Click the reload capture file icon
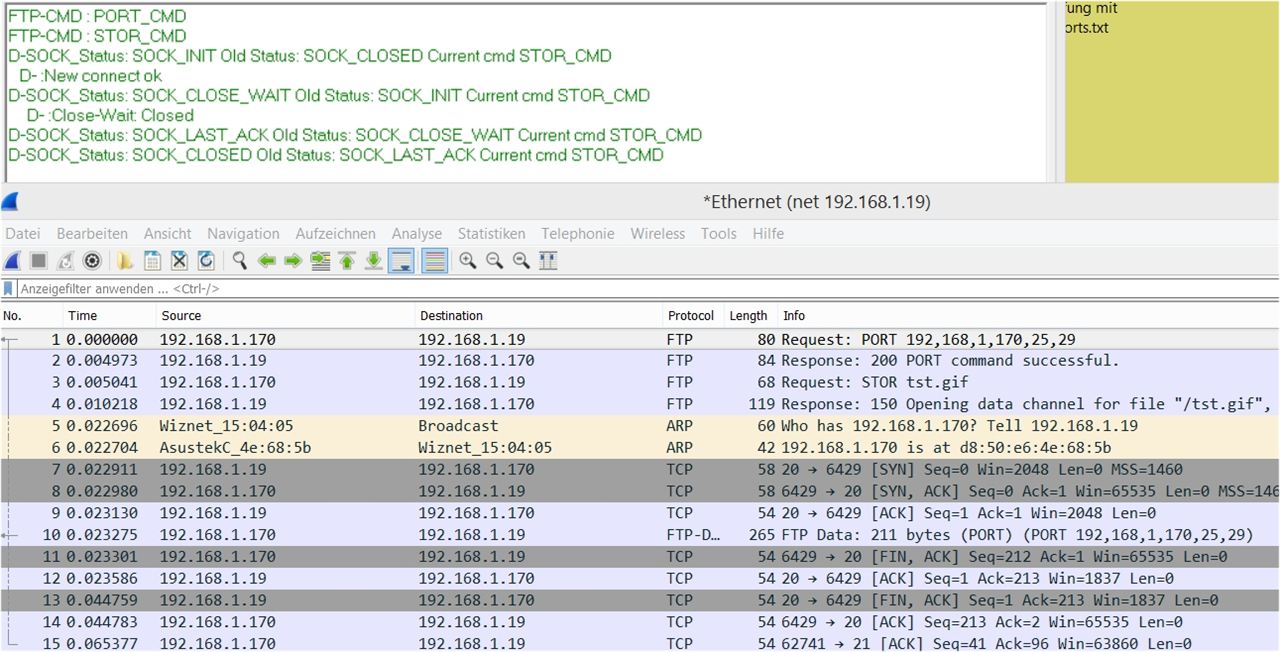This screenshot has width=1280, height=652. click(x=206, y=261)
